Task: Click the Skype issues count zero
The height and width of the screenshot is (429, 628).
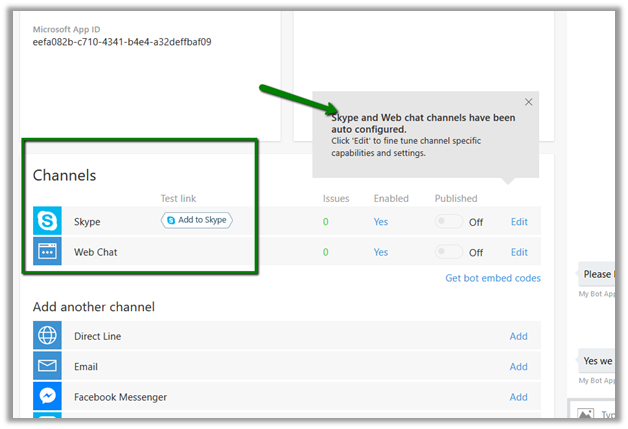Action: click(x=325, y=222)
